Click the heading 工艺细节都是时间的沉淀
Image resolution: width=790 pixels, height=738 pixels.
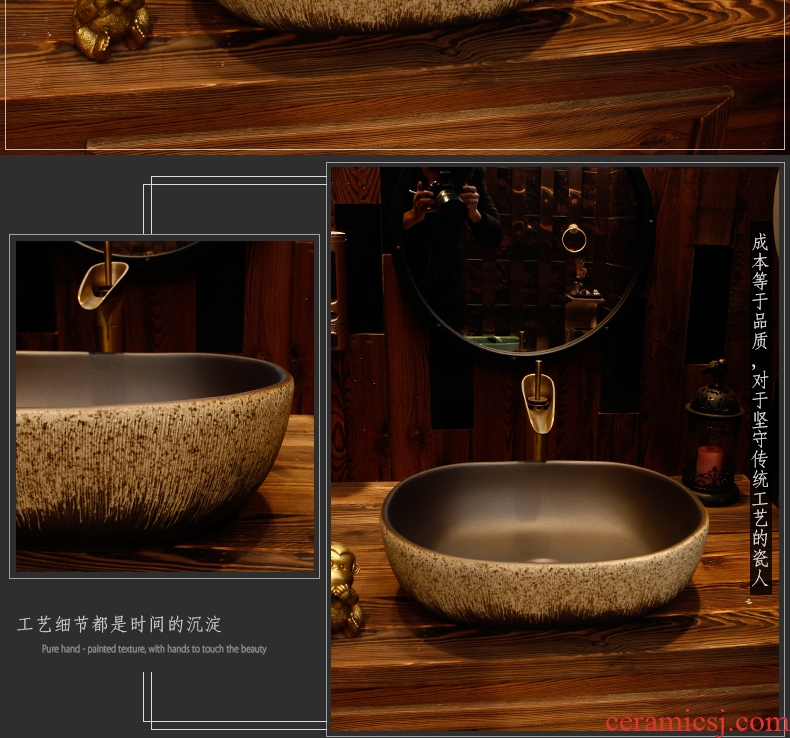coord(120,625)
